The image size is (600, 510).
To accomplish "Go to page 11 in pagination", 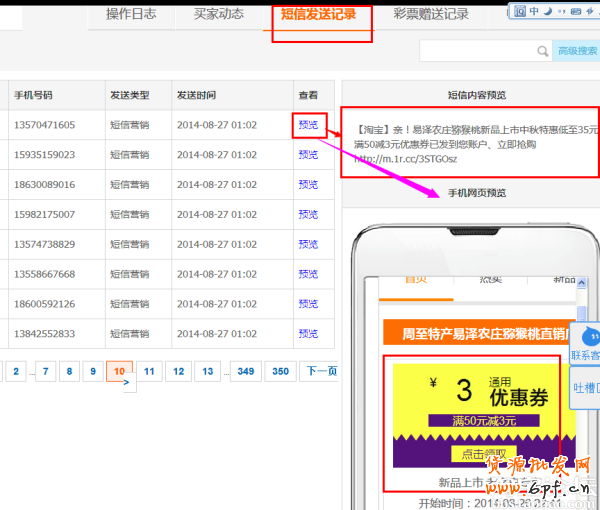I will [148, 371].
